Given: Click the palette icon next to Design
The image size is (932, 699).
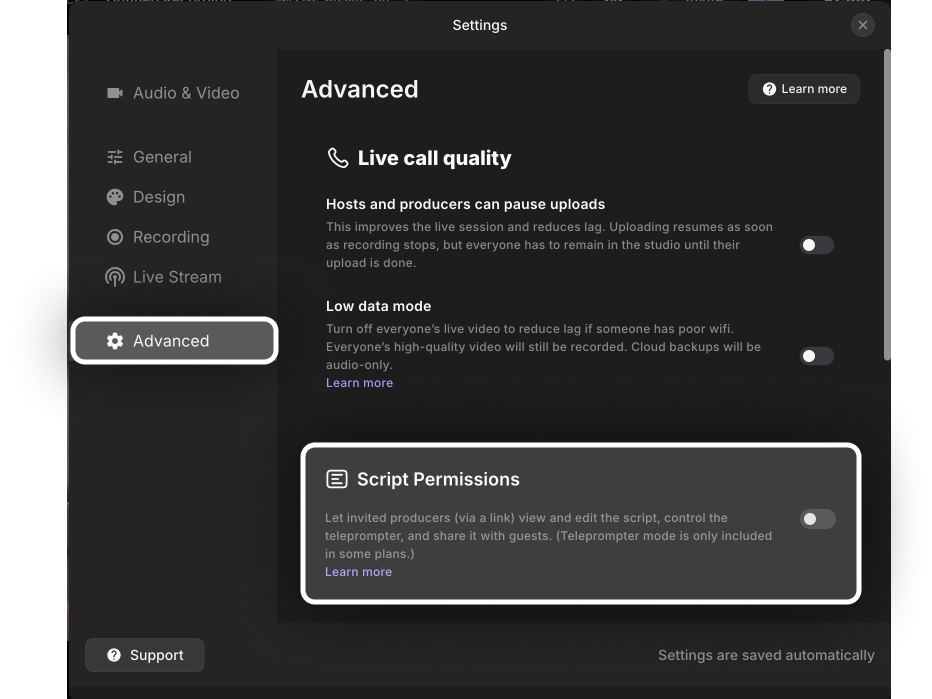Looking at the screenshot, I should coord(115,197).
